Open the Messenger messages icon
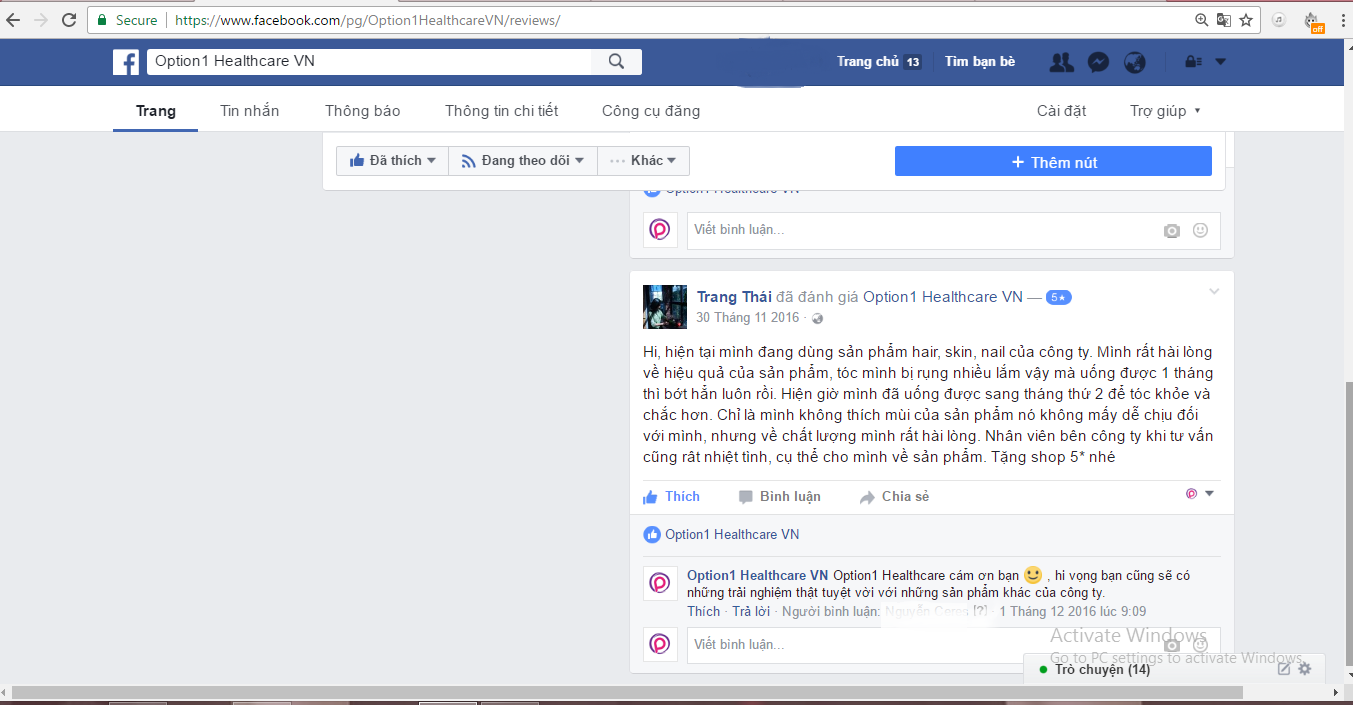The image size is (1353, 705). tap(1097, 62)
